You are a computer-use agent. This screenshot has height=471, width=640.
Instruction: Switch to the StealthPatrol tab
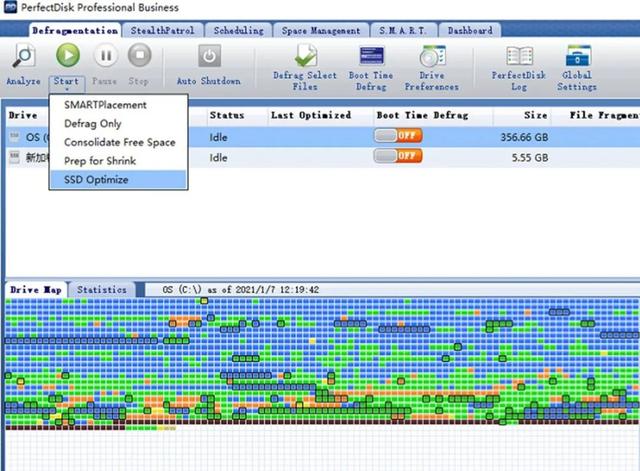pyautogui.click(x=162, y=31)
